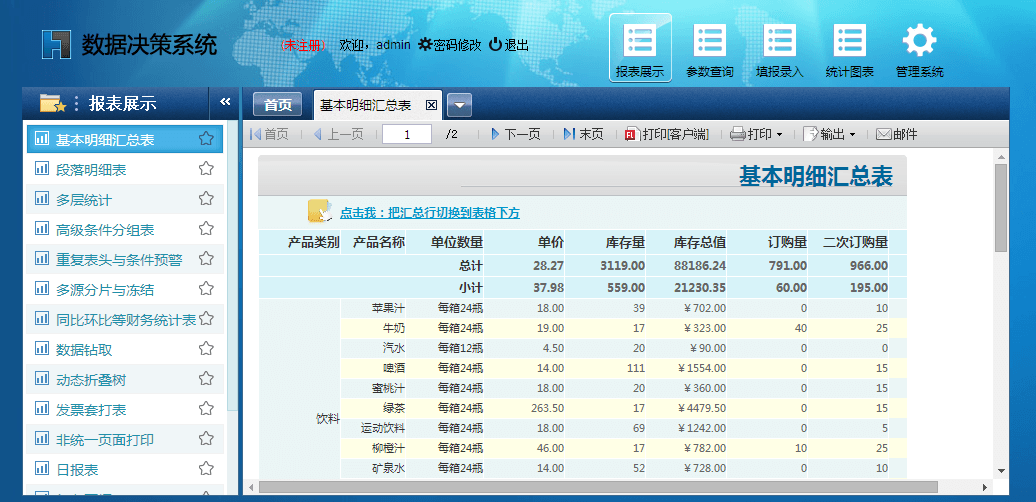
Task: Toggle favorite star for 多源分片与冻结
Action: tap(206, 289)
